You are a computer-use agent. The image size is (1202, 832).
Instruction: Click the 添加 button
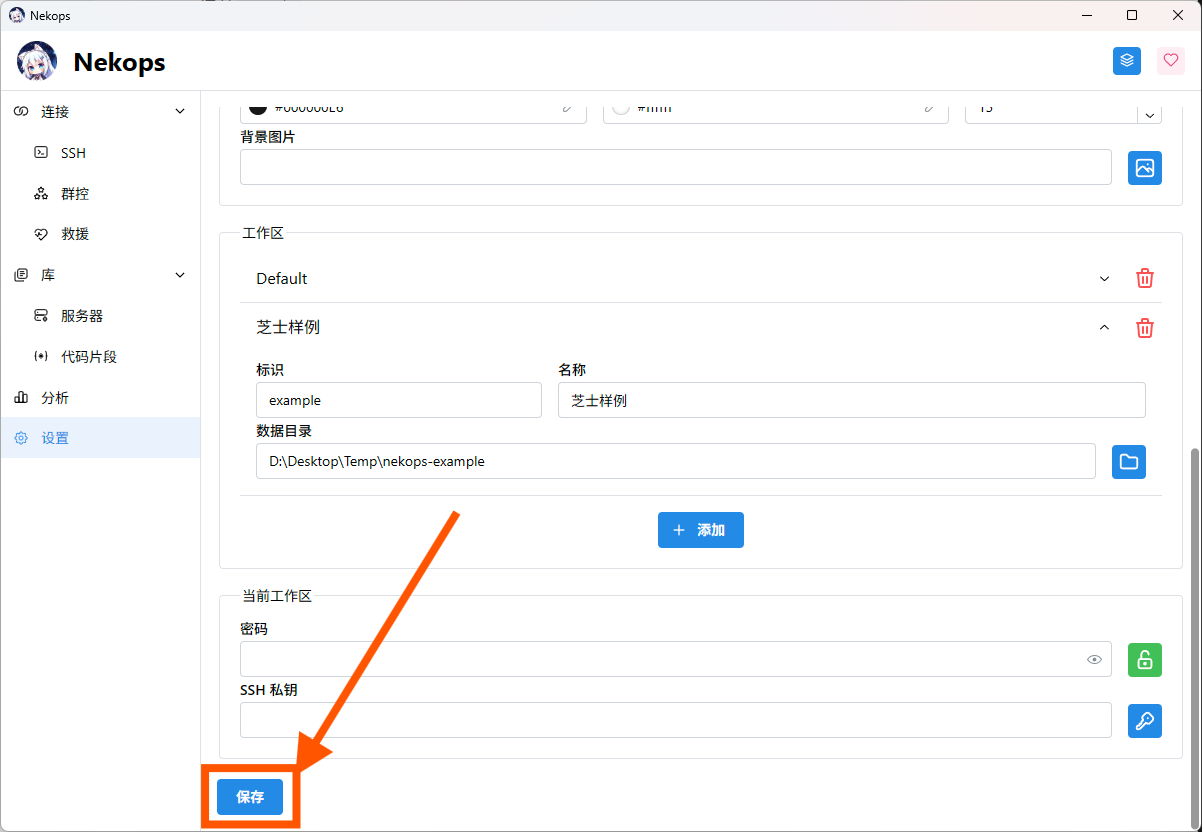[x=701, y=530]
